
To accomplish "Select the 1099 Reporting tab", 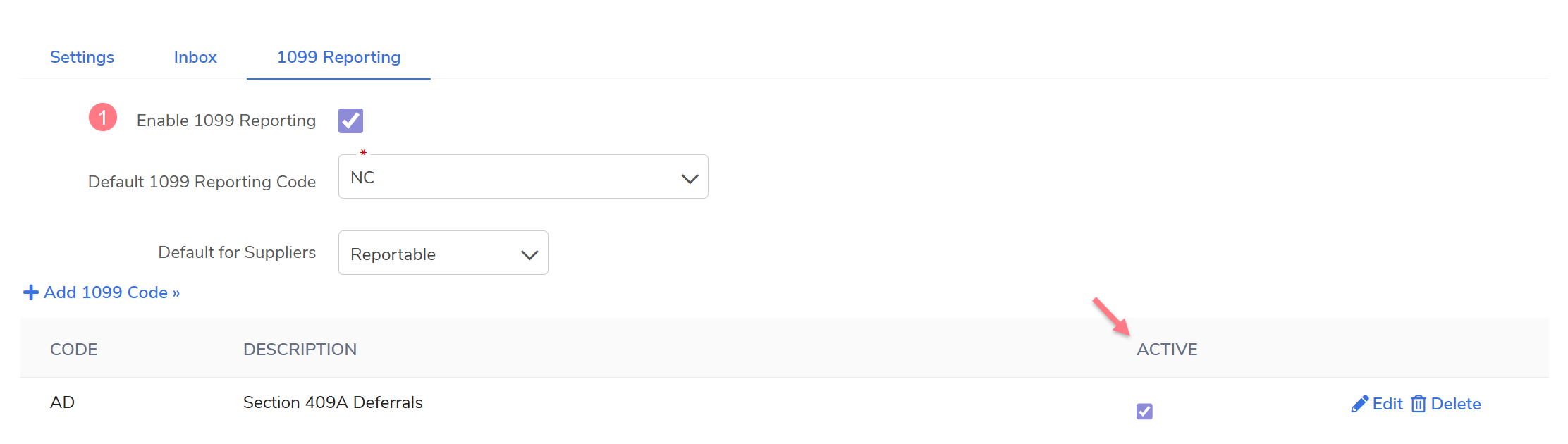I will pos(338,57).
